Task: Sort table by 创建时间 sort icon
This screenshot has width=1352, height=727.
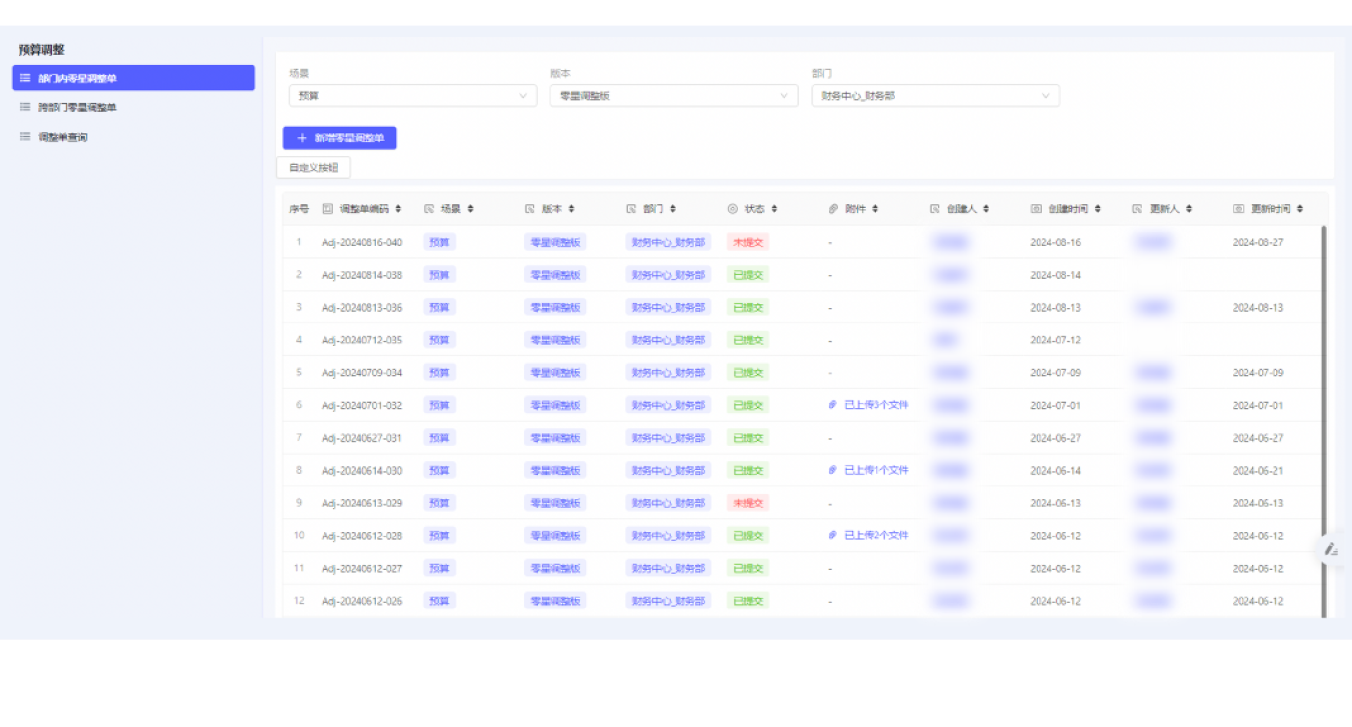Action: 1098,209
